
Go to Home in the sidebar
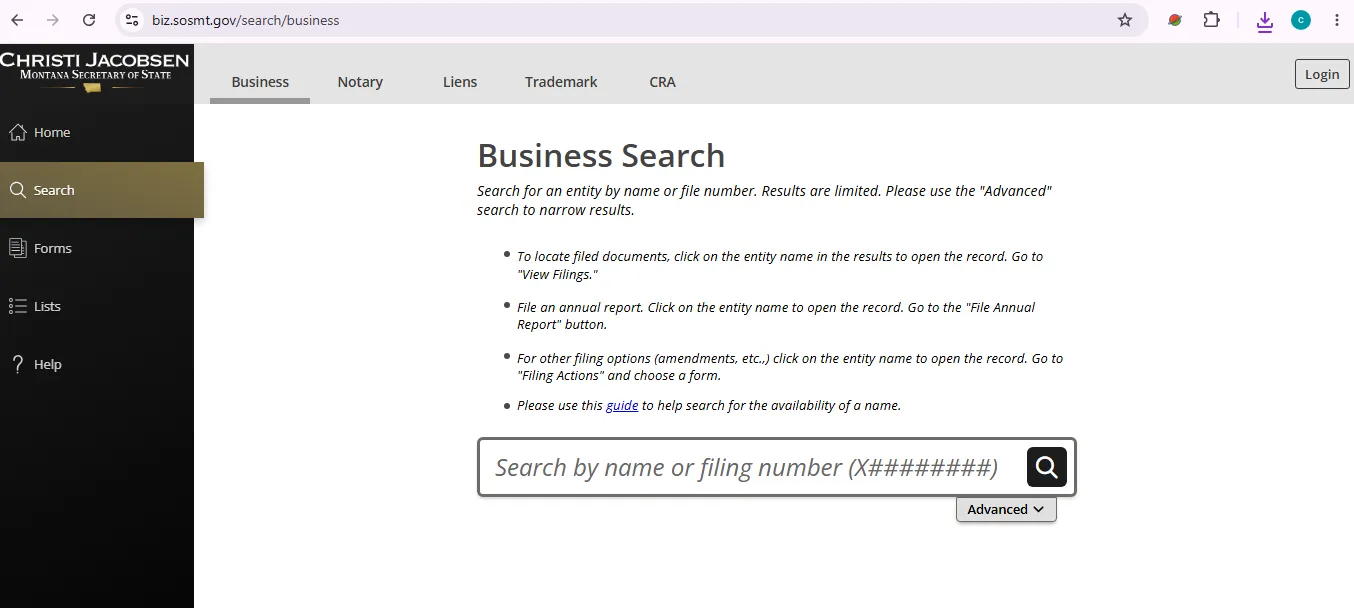click(97, 132)
